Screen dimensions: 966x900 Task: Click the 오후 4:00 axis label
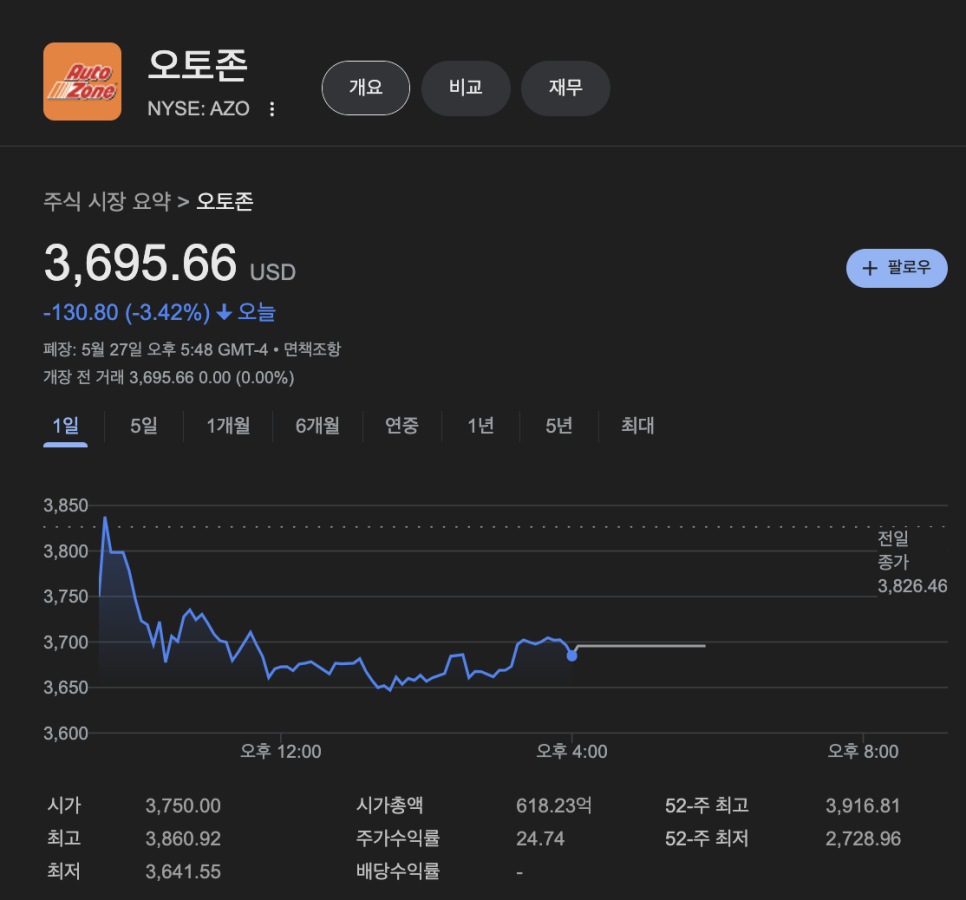572,752
